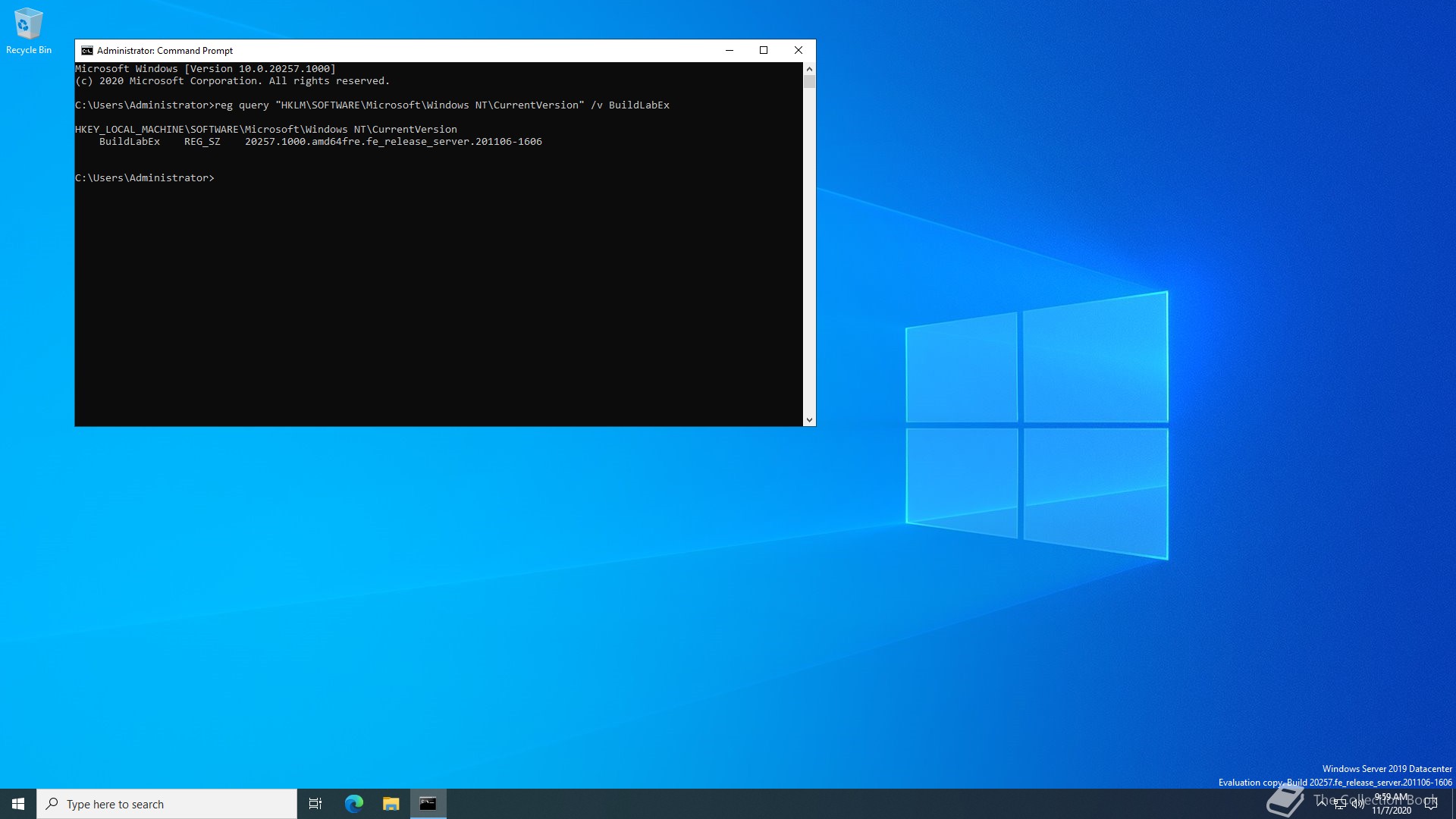This screenshot has height=819, width=1456.
Task: Click the Show Desktop strip at the taskbar end
Action: click(x=1453, y=804)
